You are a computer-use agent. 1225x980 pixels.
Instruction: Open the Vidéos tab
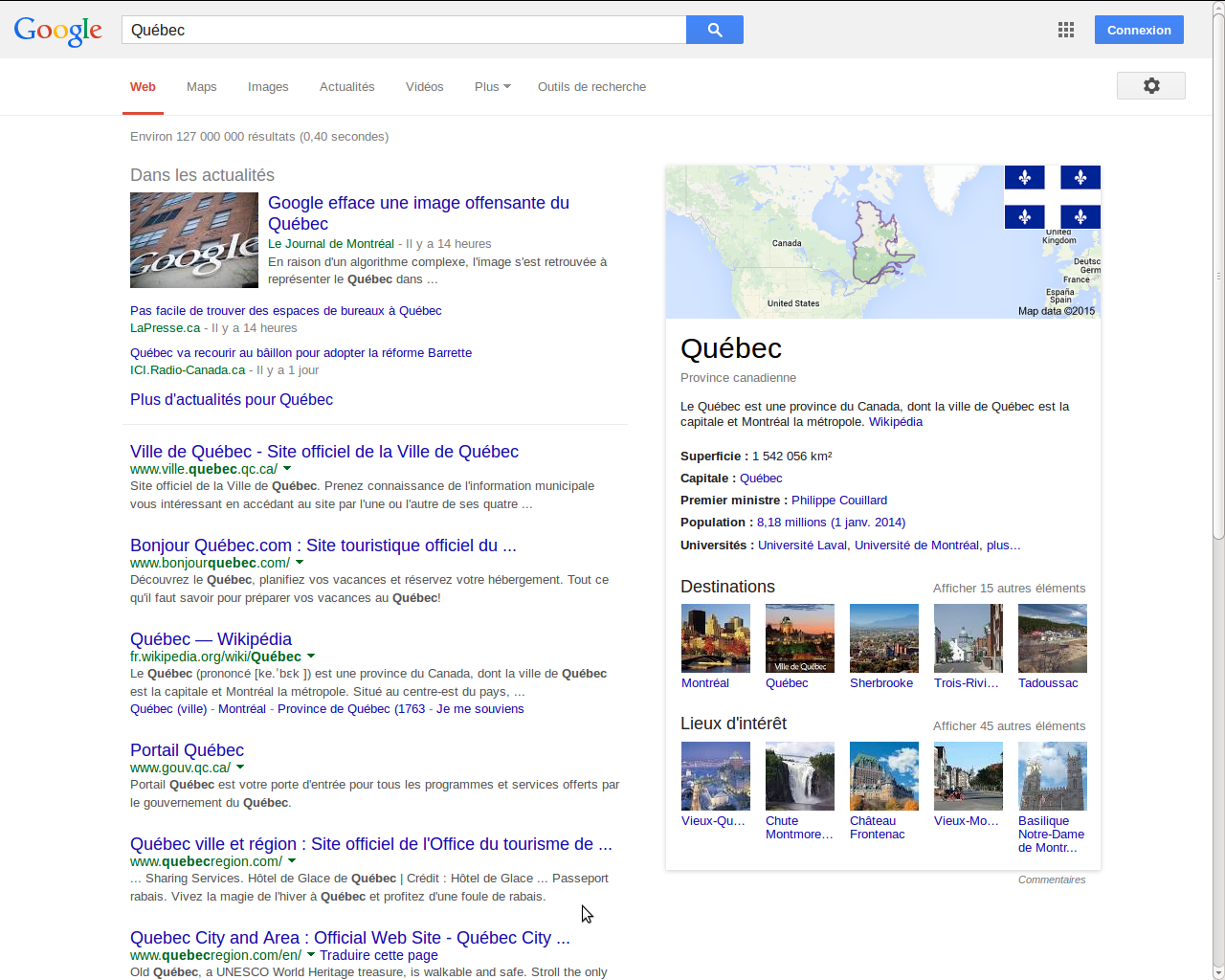[x=424, y=87]
